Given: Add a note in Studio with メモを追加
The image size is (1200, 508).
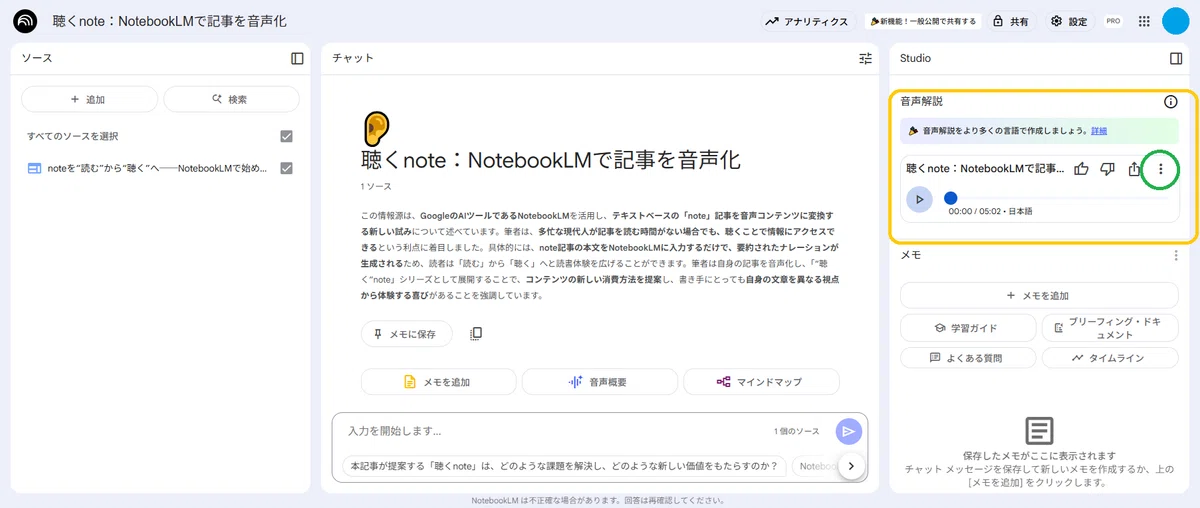Looking at the screenshot, I should click(x=1038, y=296).
